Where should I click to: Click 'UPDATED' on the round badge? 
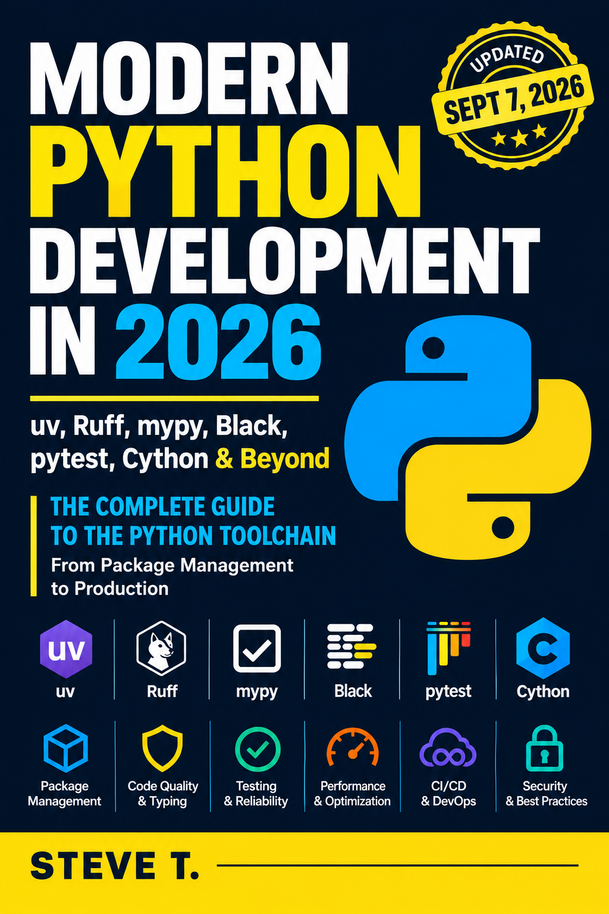tap(506, 58)
